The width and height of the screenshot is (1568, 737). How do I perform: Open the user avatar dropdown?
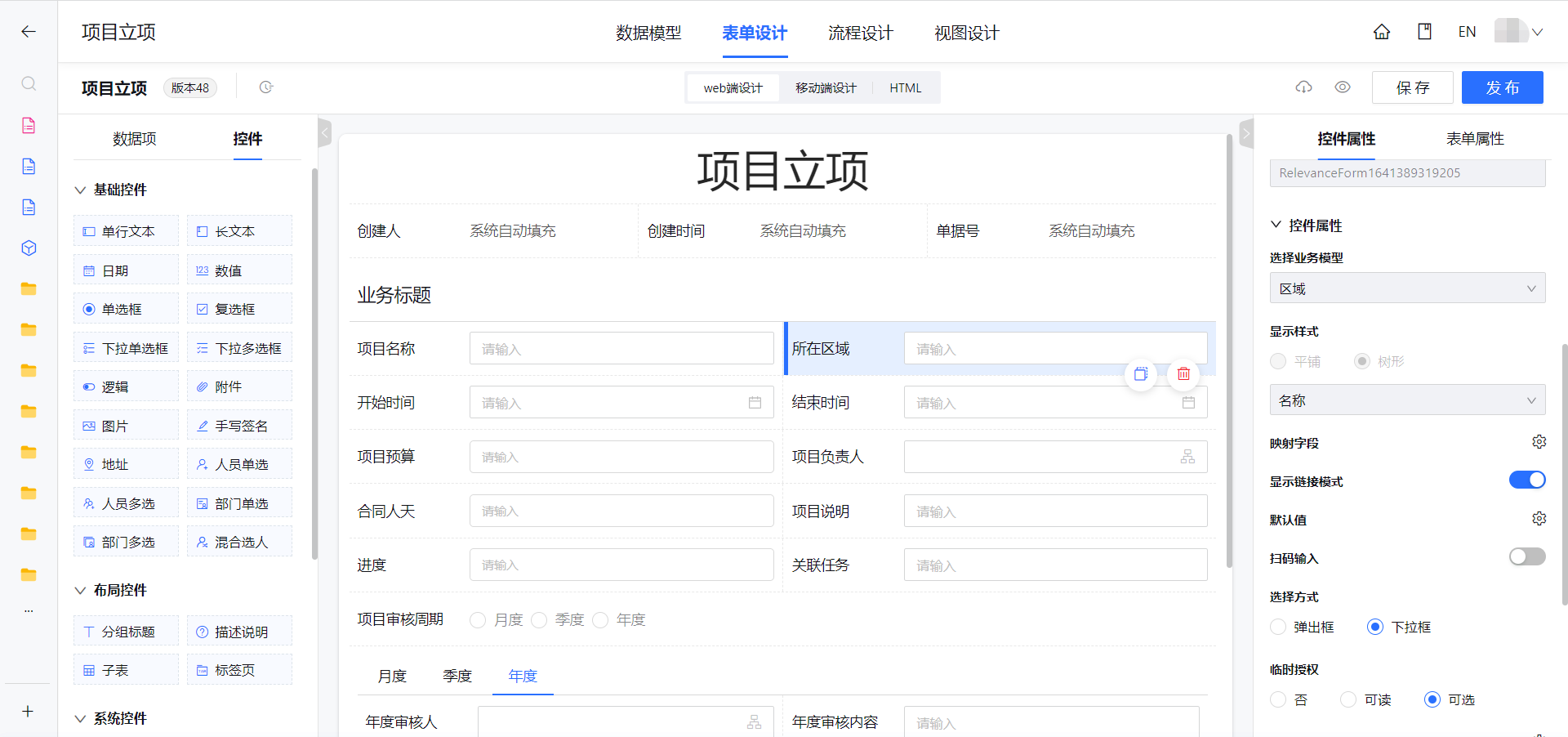1519,32
